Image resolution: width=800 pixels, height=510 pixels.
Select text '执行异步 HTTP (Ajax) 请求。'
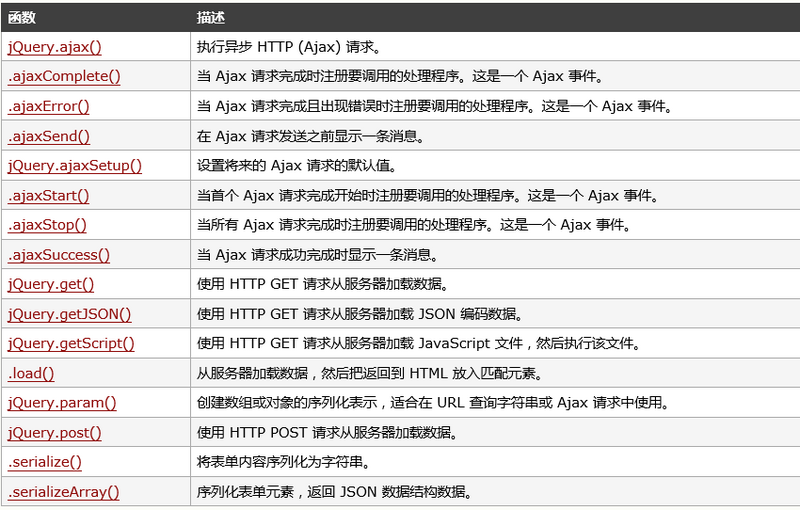point(289,47)
